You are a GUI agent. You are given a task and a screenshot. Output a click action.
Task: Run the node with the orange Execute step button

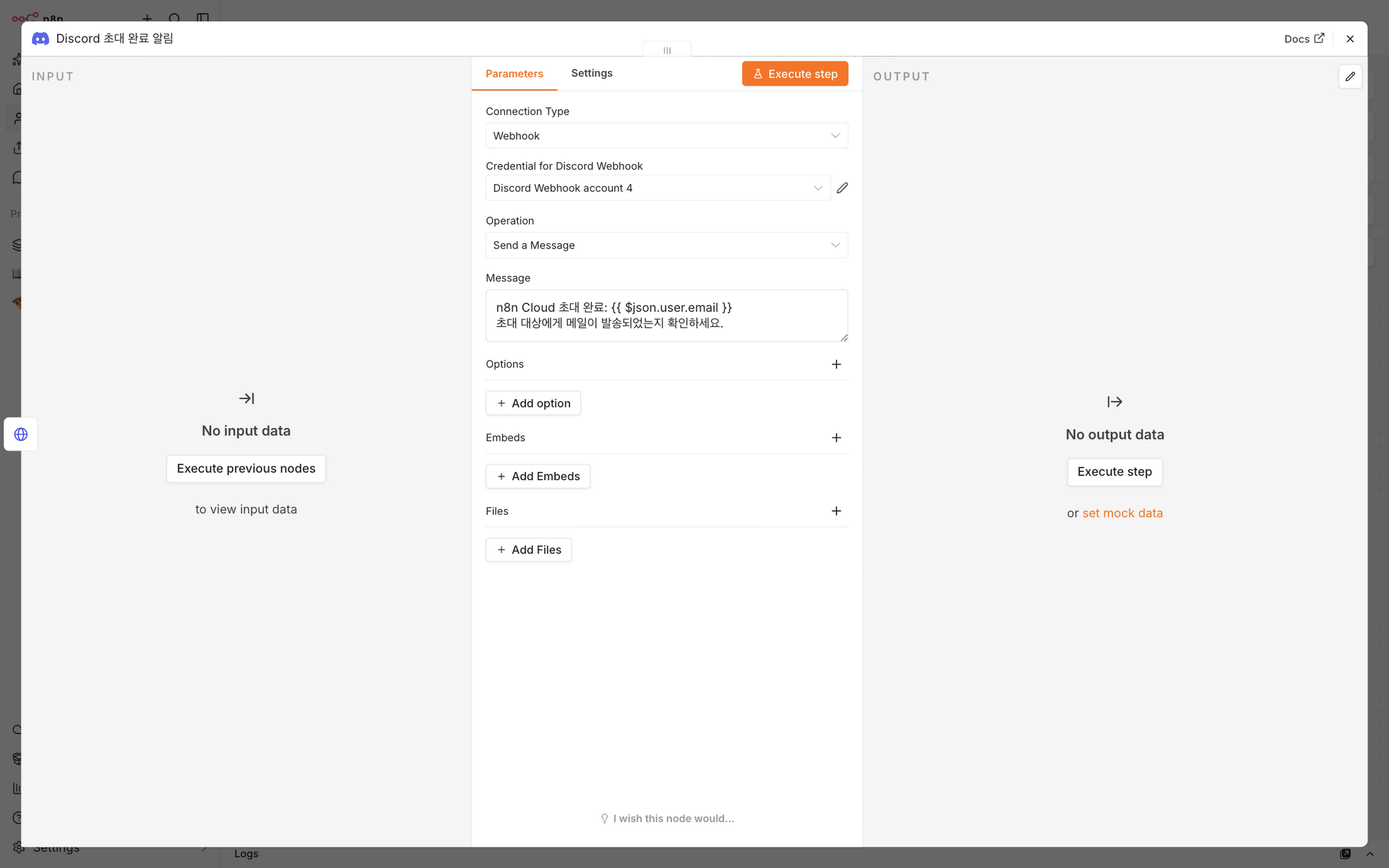pos(795,73)
